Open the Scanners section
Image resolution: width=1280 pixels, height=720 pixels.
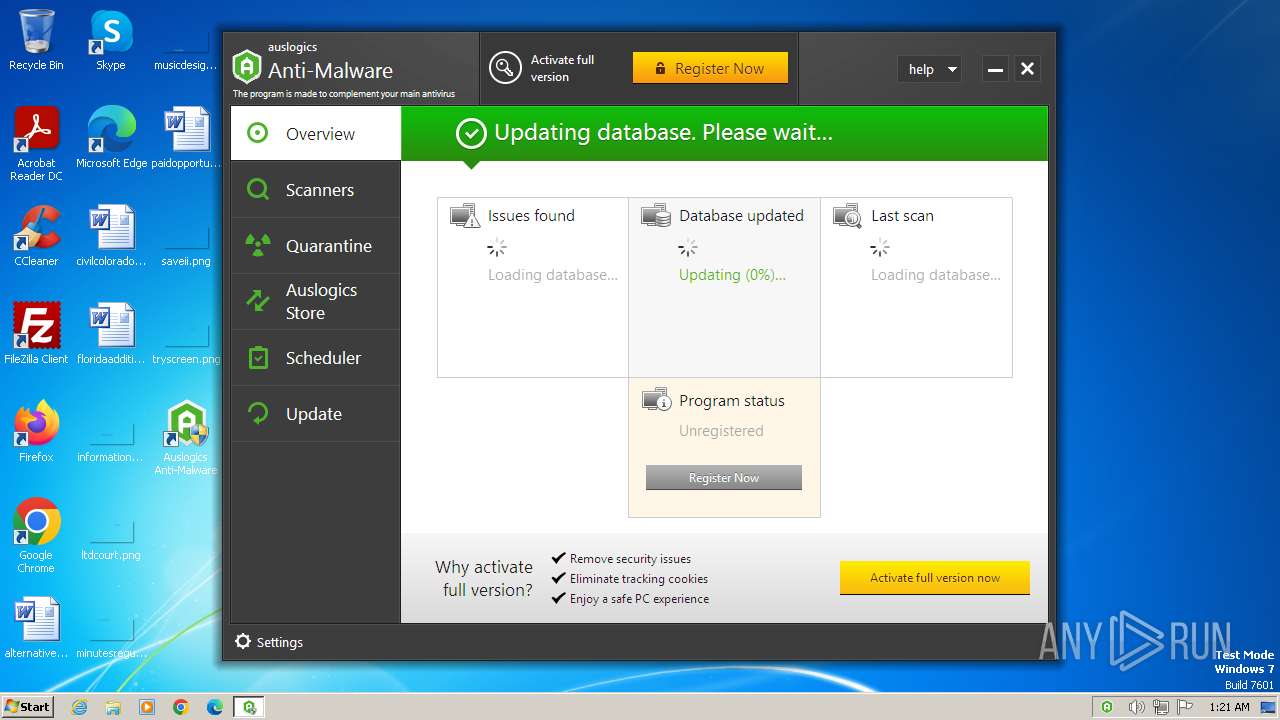point(316,190)
